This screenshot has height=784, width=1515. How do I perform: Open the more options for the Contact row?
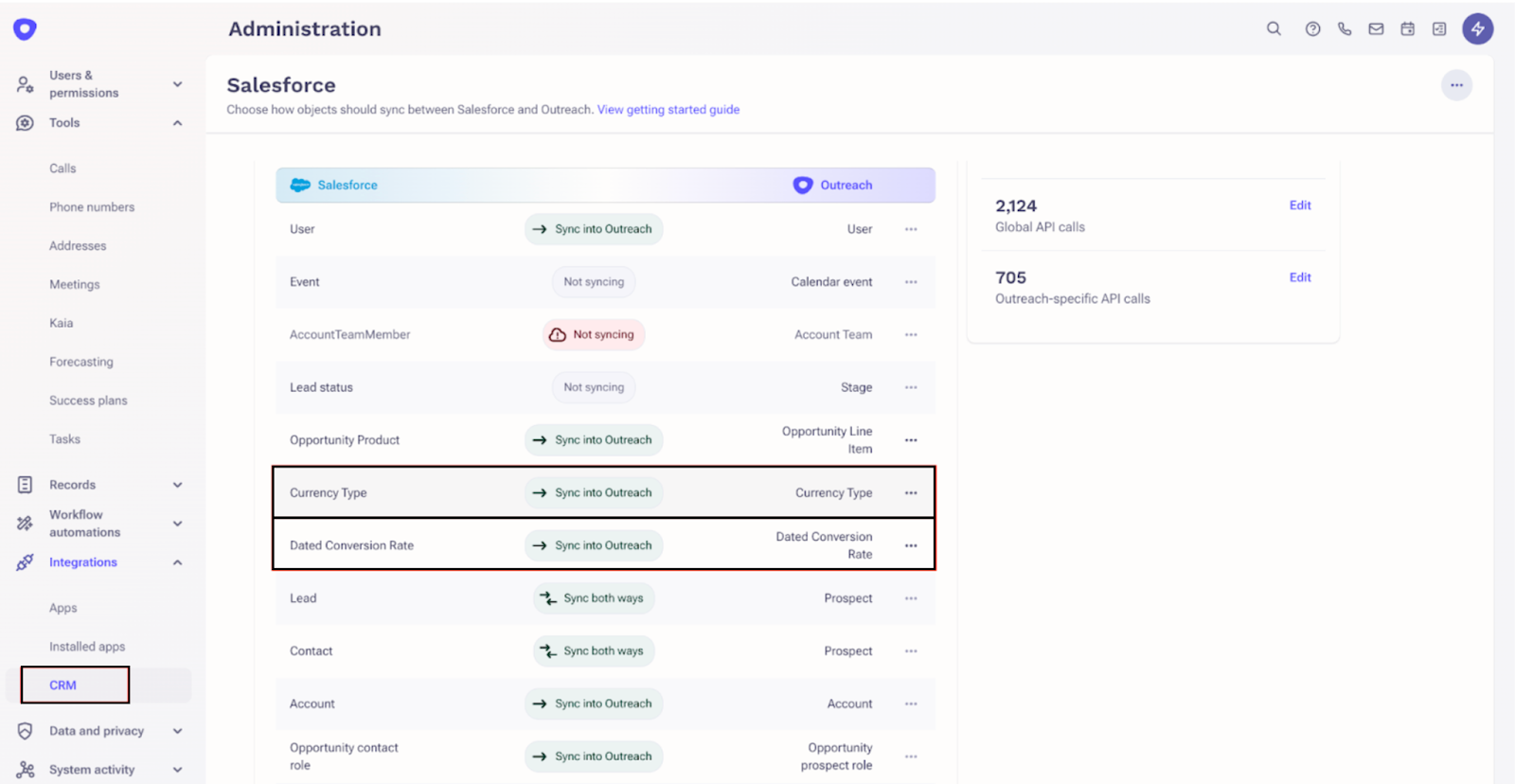[x=911, y=651]
